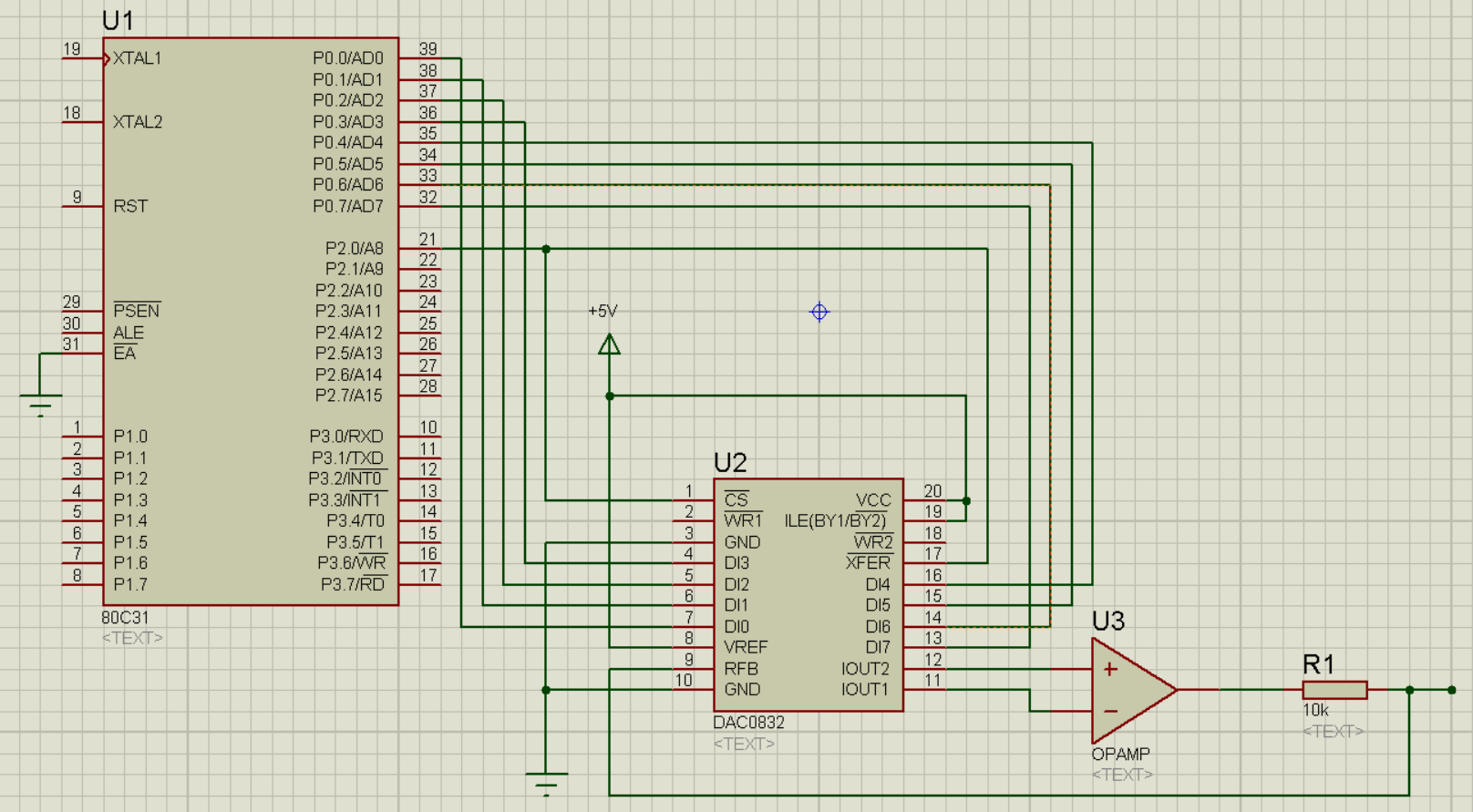
Task: Click the <TEXT> placeholder under OPAMP
Action: point(1122,775)
